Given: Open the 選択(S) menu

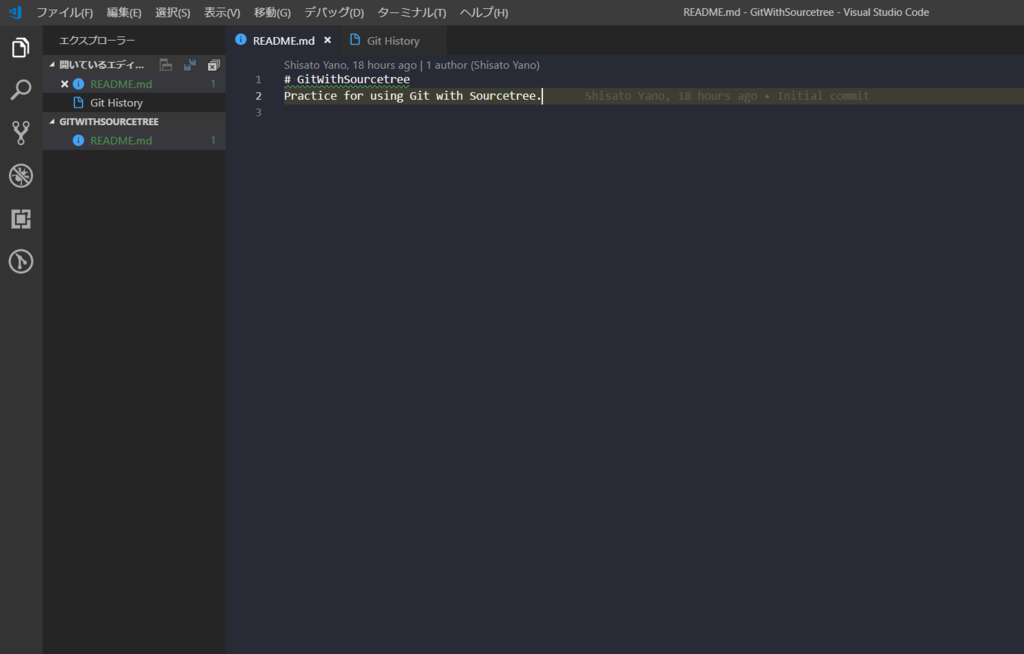Looking at the screenshot, I should pyautogui.click(x=172, y=12).
